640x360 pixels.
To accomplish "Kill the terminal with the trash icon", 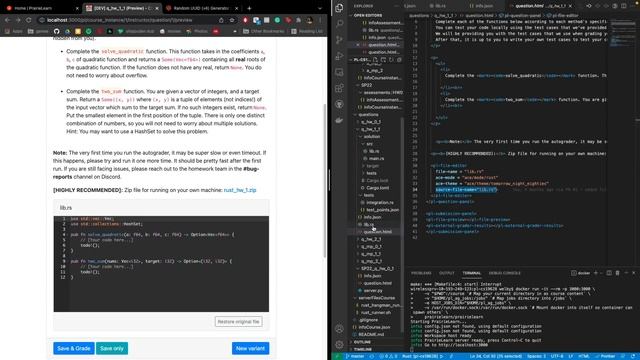I will click(x=617, y=273).
